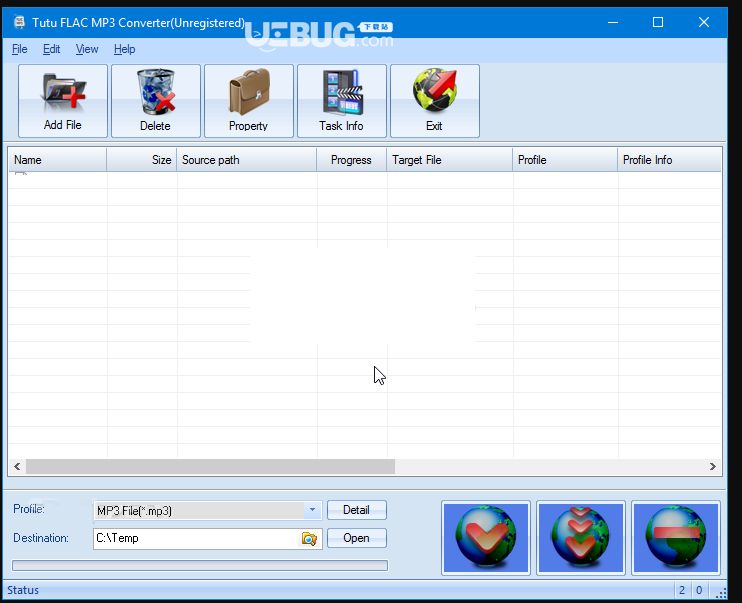Click the status bar value 2
The image size is (742, 603).
682,590
